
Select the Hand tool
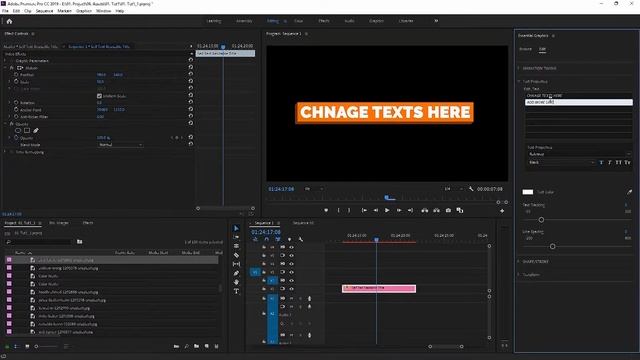click(236, 282)
